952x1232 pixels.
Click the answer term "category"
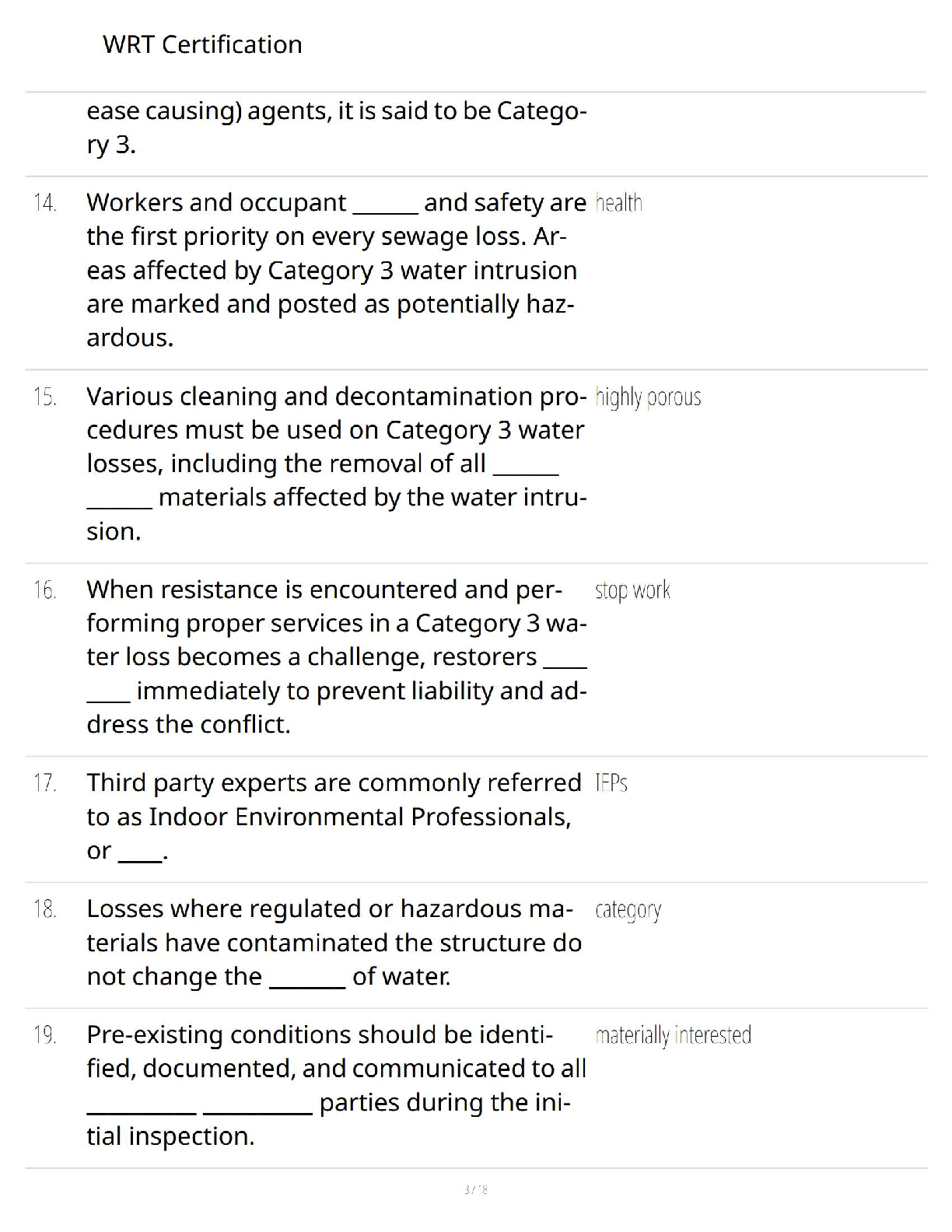tap(628, 910)
